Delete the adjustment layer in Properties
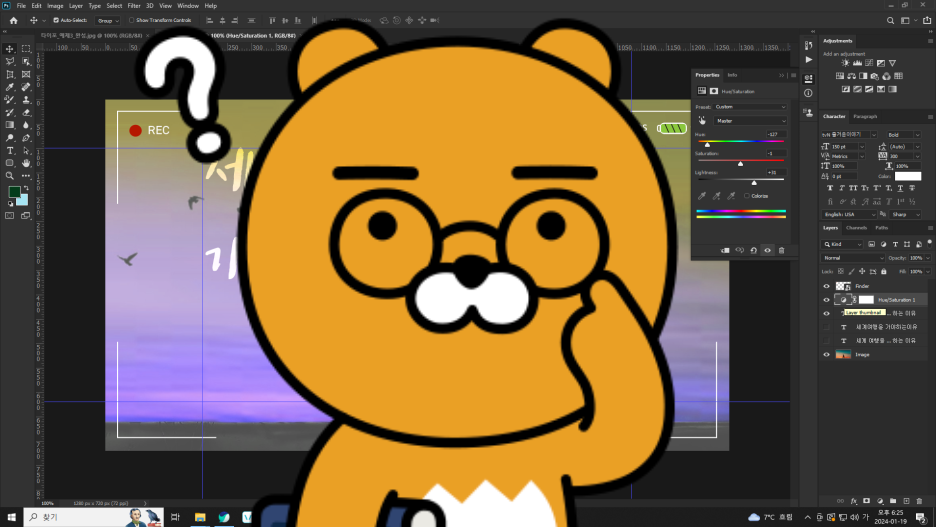The height and width of the screenshot is (527, 936). (781, 251)
